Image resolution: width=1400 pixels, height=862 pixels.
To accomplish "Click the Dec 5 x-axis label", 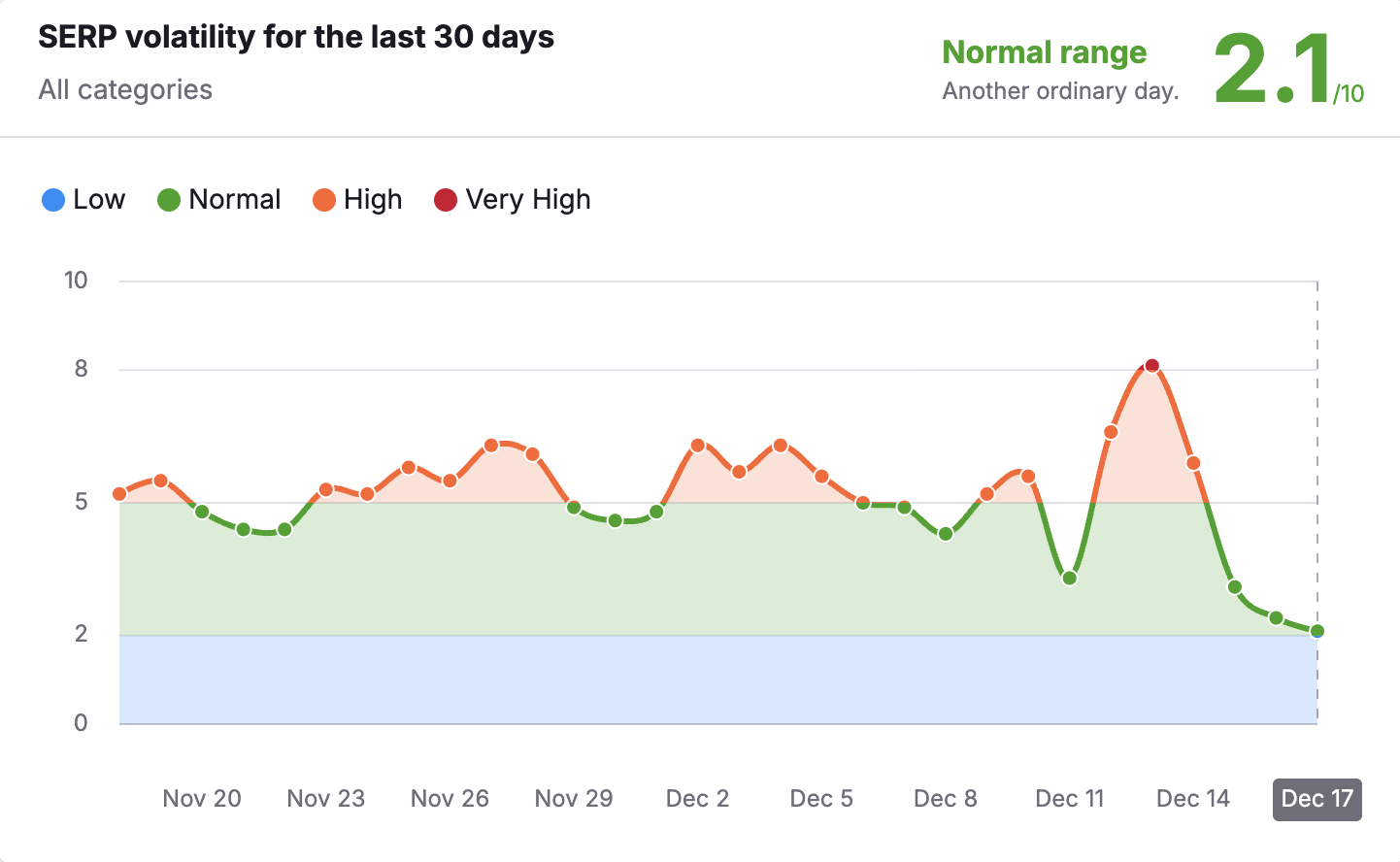I will 821,799.
